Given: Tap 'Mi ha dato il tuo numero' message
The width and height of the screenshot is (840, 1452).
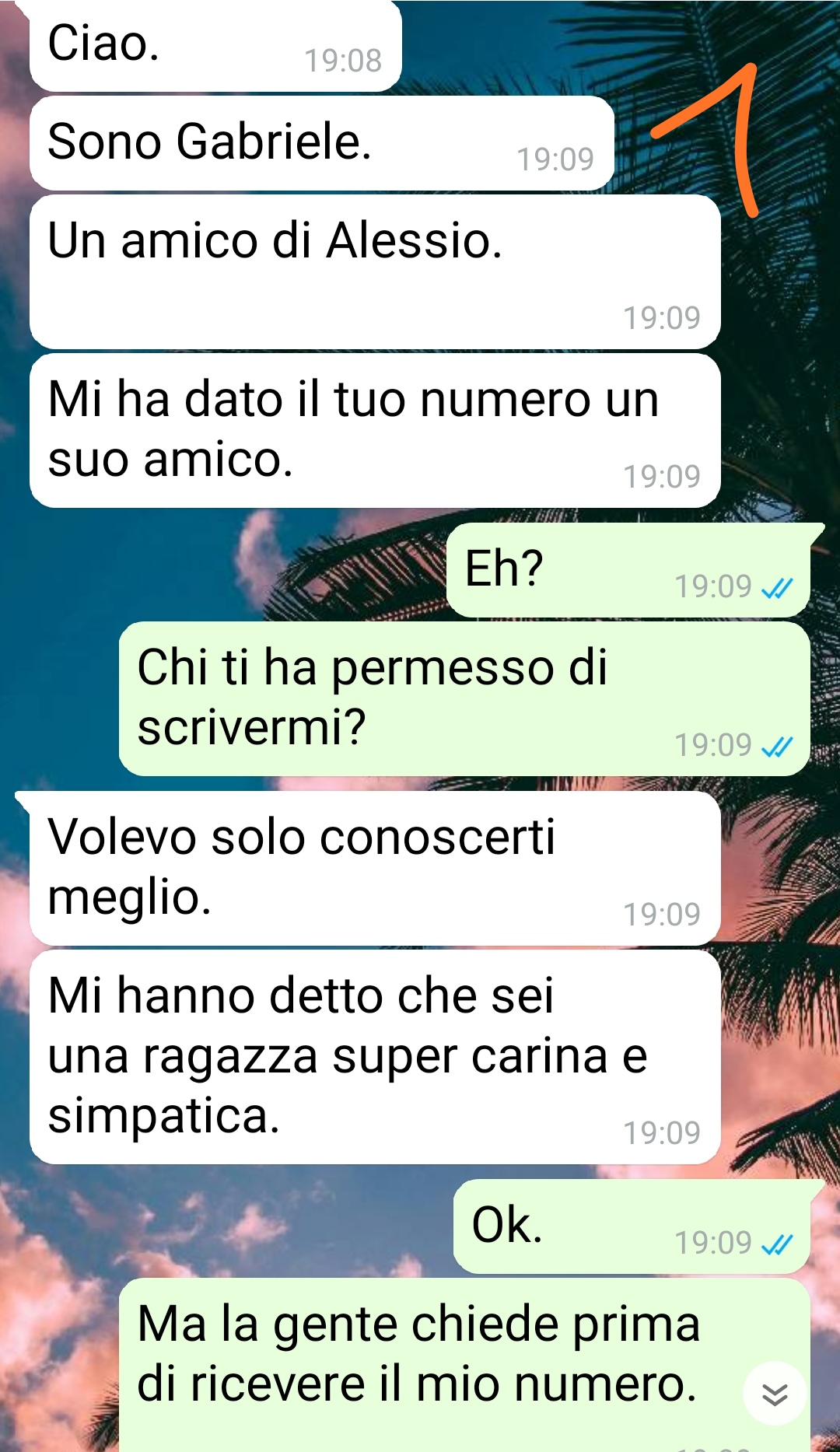Looking at the screenshot, I should [x=375, y=430].
